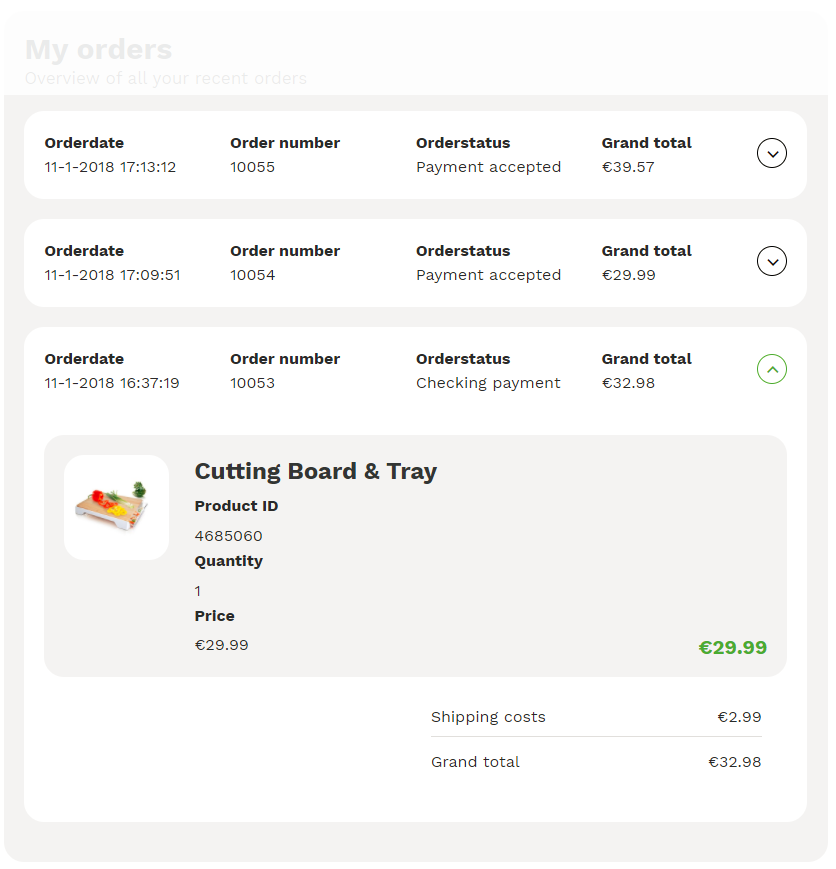Click the green chevron on order 10053
The height and width of the screenshot is (869, 836).
click(x=771, y=369)
